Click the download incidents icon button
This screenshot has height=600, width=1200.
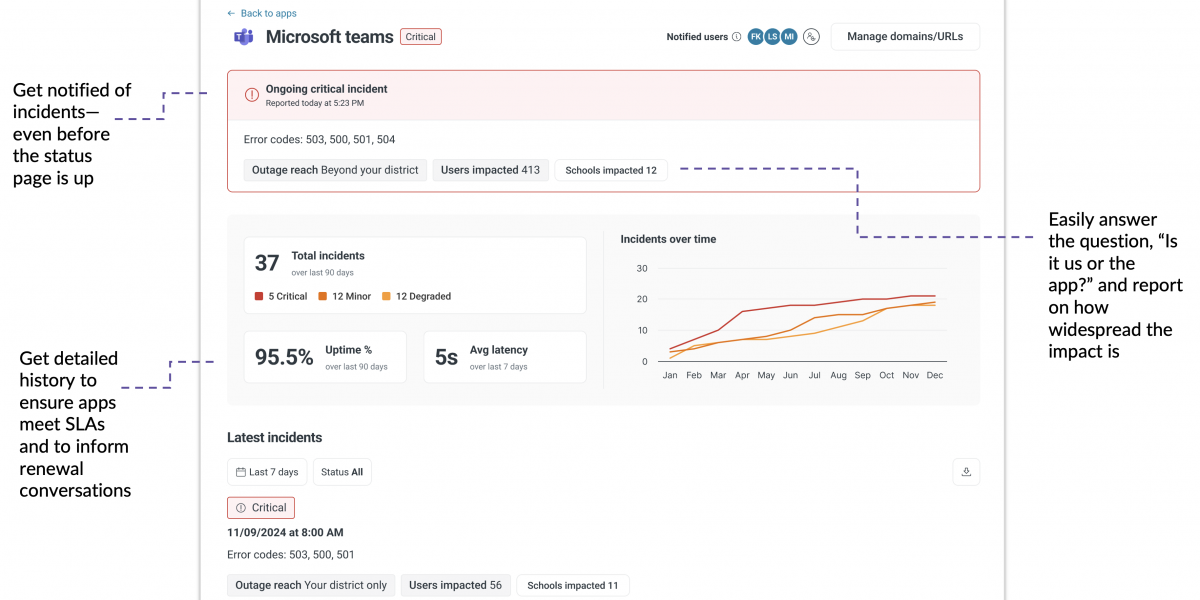(x=966, y=472)
